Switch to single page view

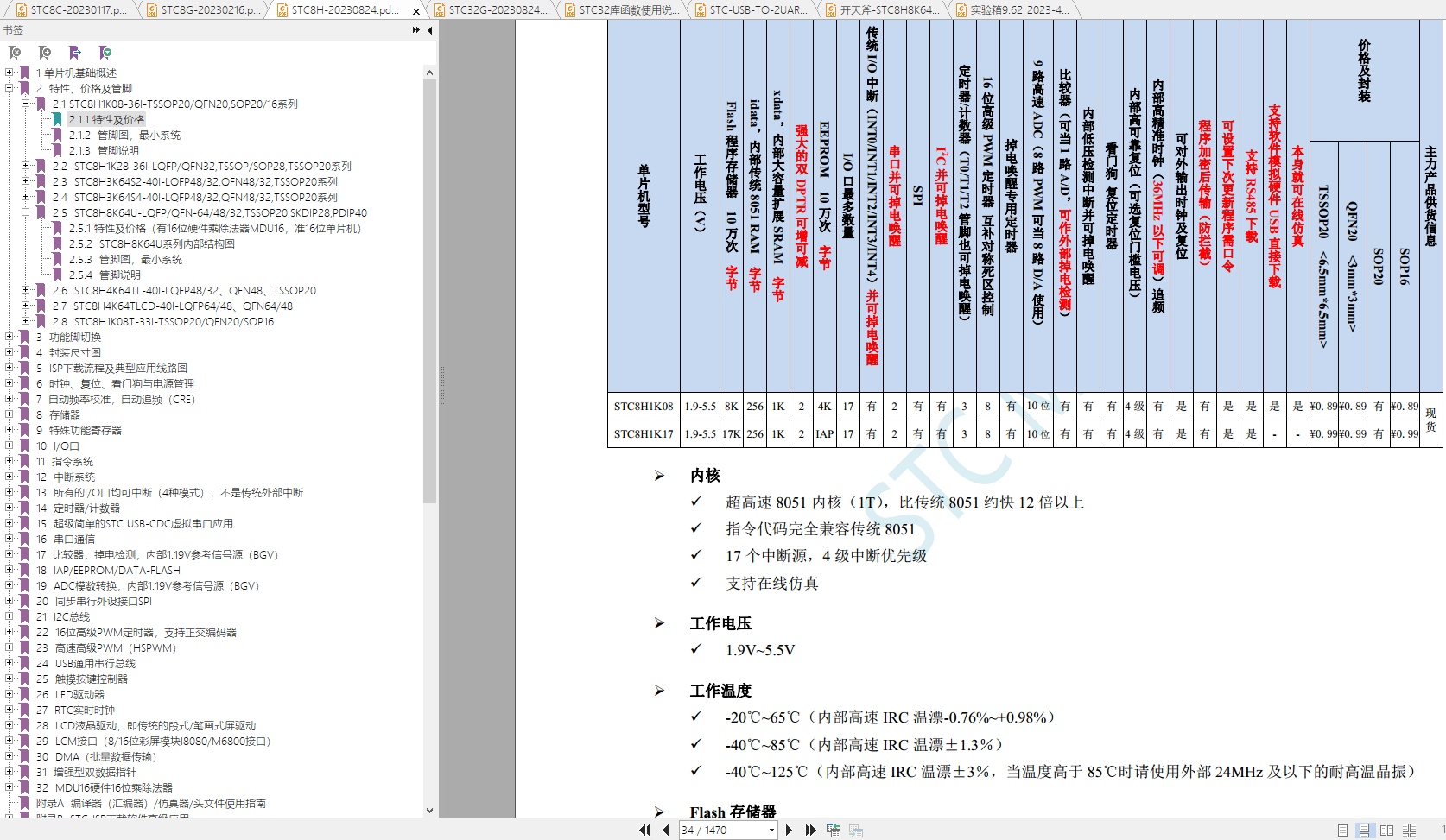[1342, 830]
